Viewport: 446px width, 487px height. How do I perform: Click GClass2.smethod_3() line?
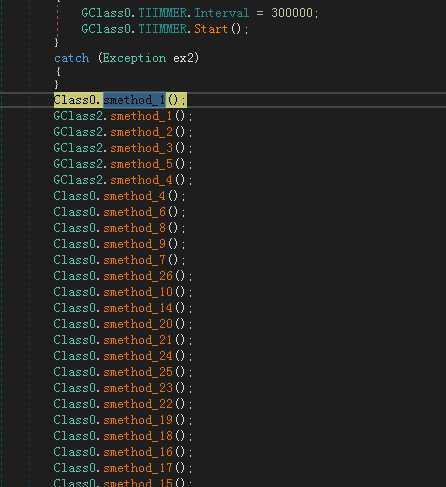click(123, 148)
